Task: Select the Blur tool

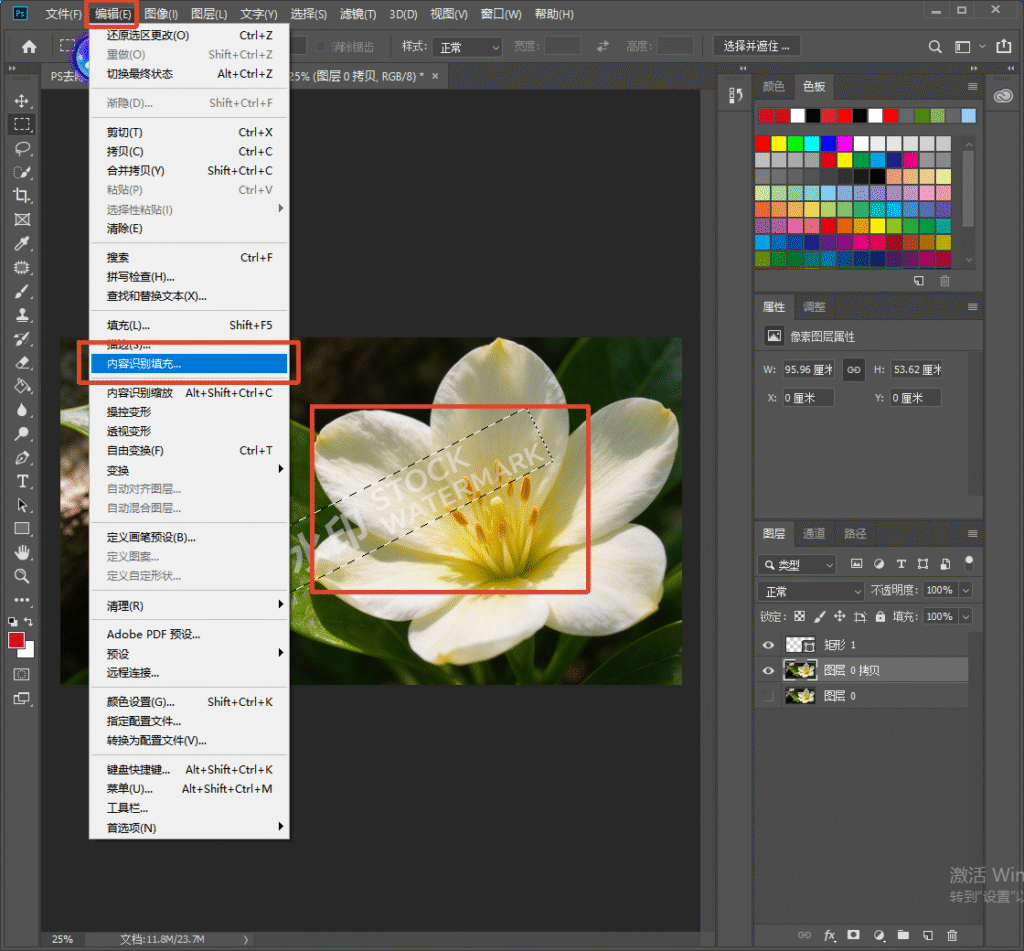Action: [22, 410]
